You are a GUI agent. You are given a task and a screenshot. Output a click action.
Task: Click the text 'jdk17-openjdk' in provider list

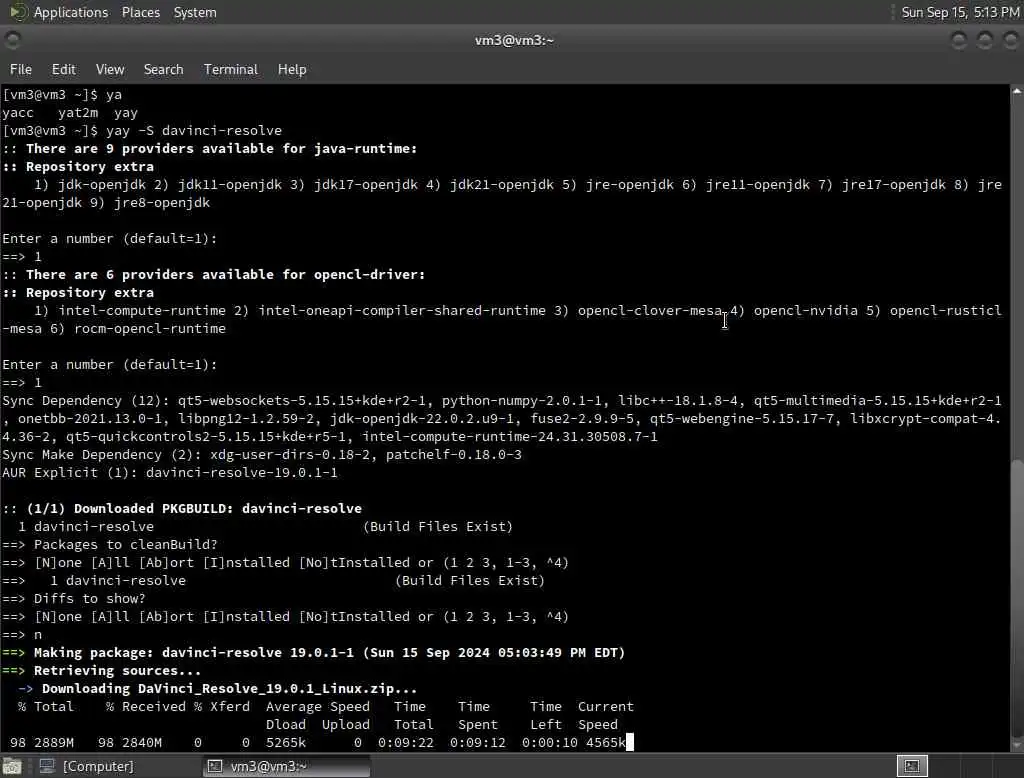[x=366, y=185]
